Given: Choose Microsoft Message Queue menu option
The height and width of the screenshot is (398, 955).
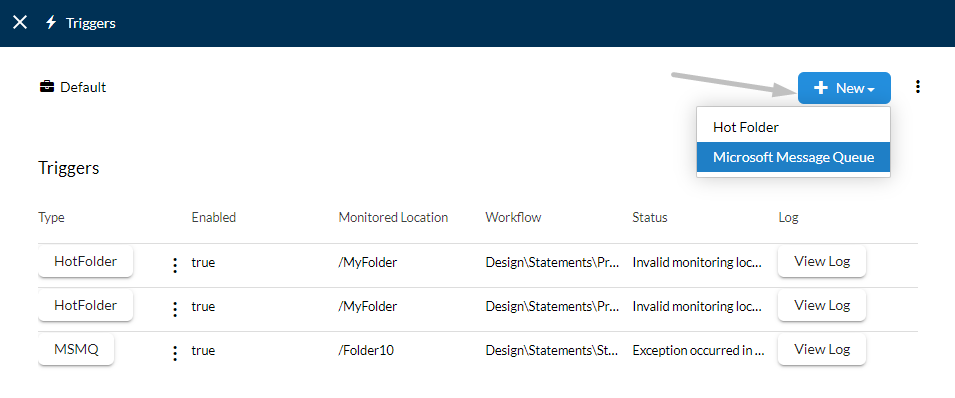Looking at the screenshot, I should [x=793, y=157].
